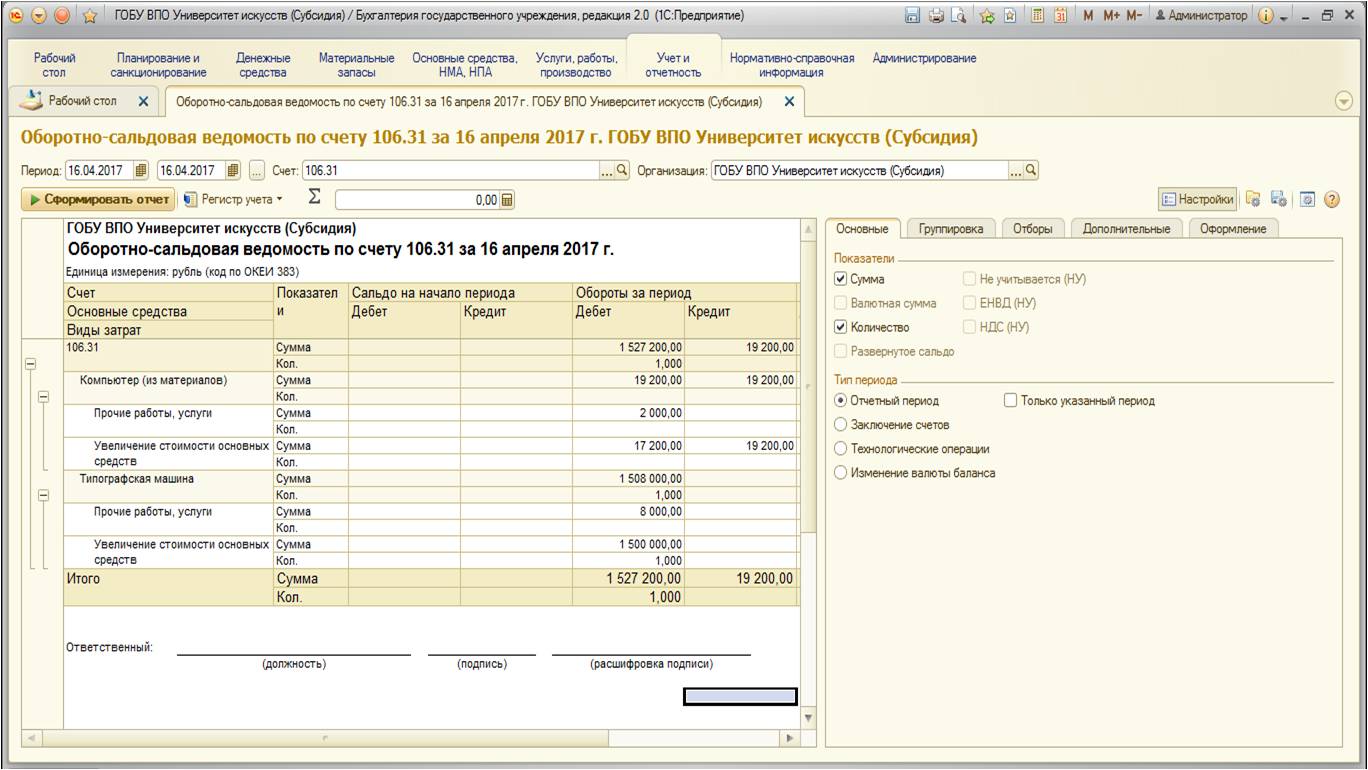The width and height of the screenshot is (1368, 770).
Task: Click the calculator icon in the sum field
Action: 507,200
